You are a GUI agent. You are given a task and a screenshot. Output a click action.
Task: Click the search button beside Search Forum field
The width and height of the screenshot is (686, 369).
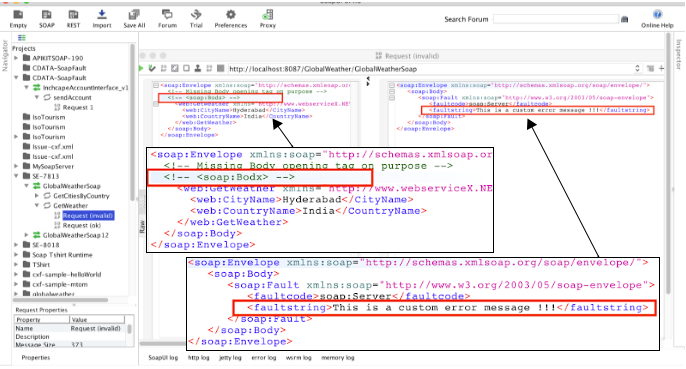pos(624,19)
